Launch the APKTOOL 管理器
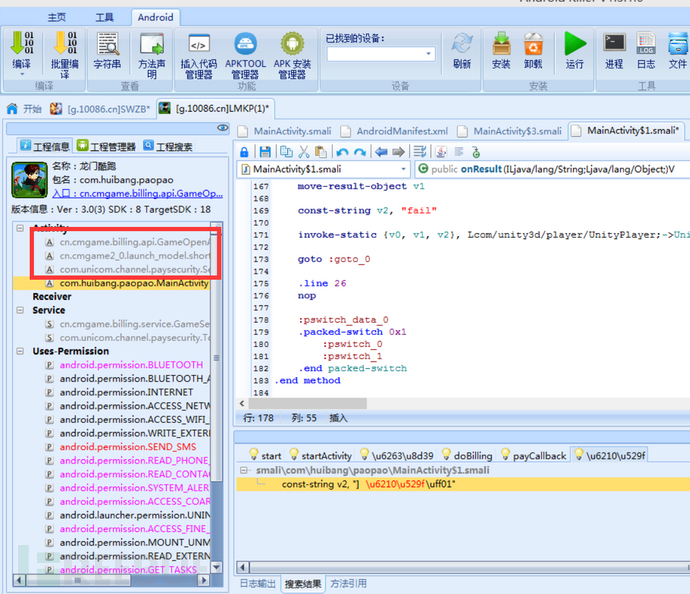 click(245, 55)
